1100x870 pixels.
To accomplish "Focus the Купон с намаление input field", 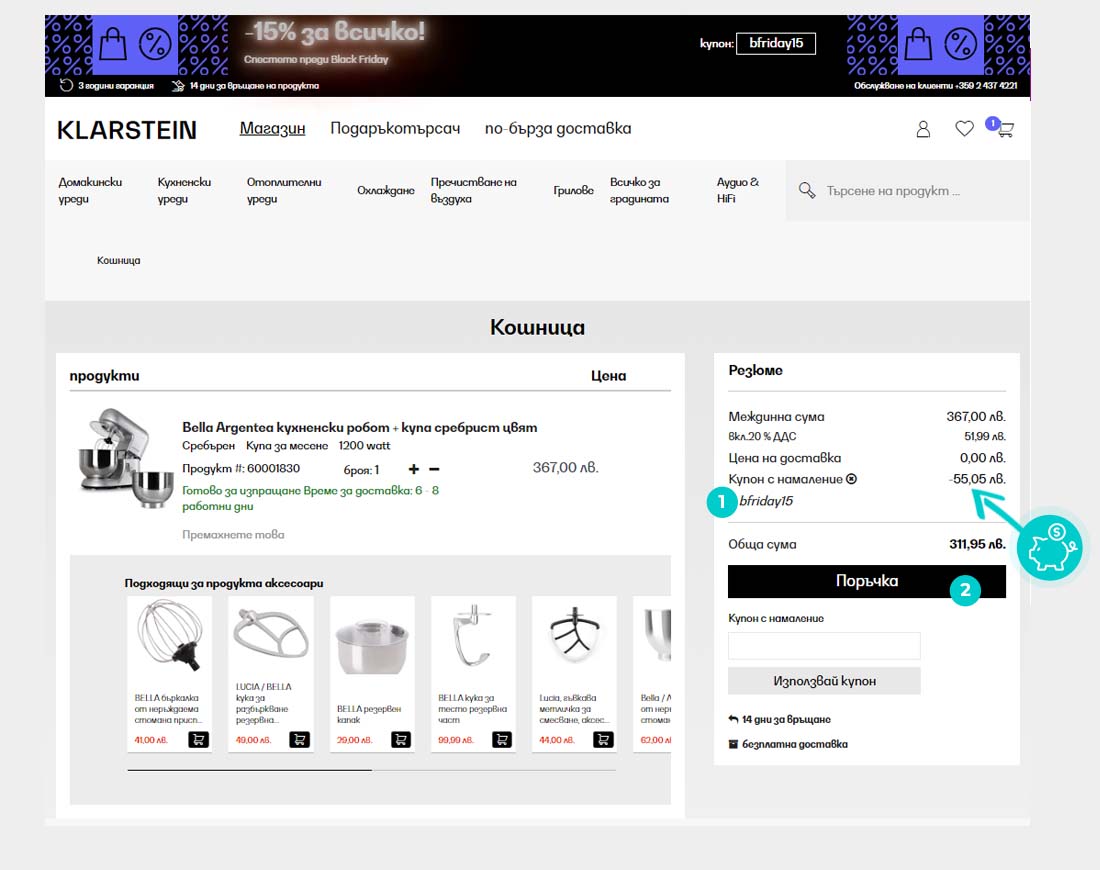I will pos(824,645).
